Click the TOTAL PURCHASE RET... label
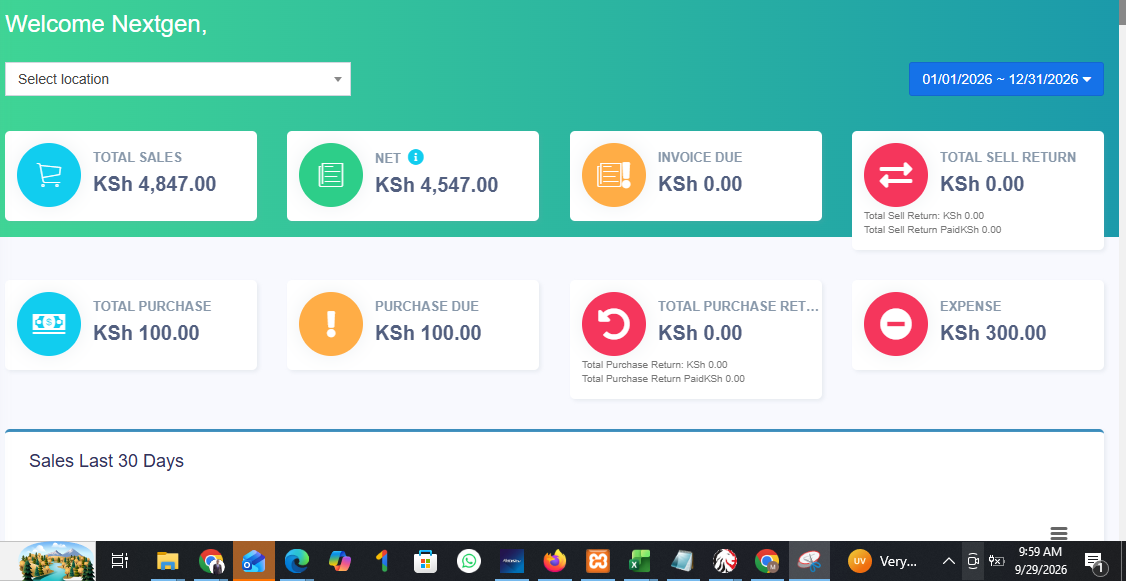This screenshot has width=1126, height=581. coord(738,306)
